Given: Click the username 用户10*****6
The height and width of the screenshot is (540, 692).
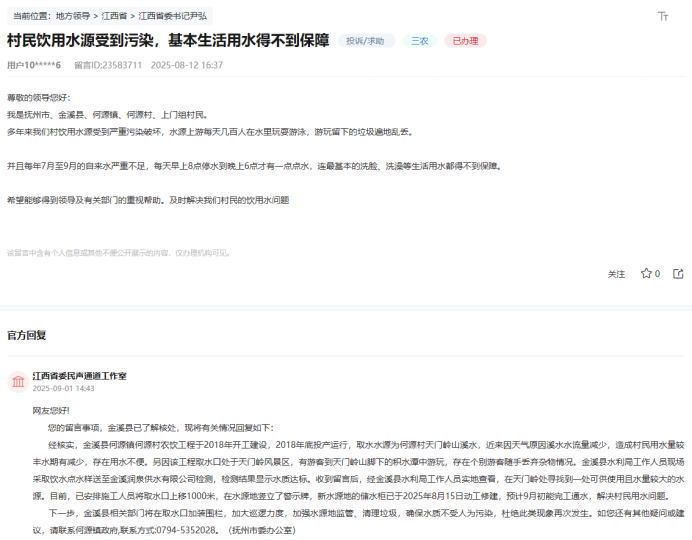Looking at the screenshot, I should click(x=34, y=65).
